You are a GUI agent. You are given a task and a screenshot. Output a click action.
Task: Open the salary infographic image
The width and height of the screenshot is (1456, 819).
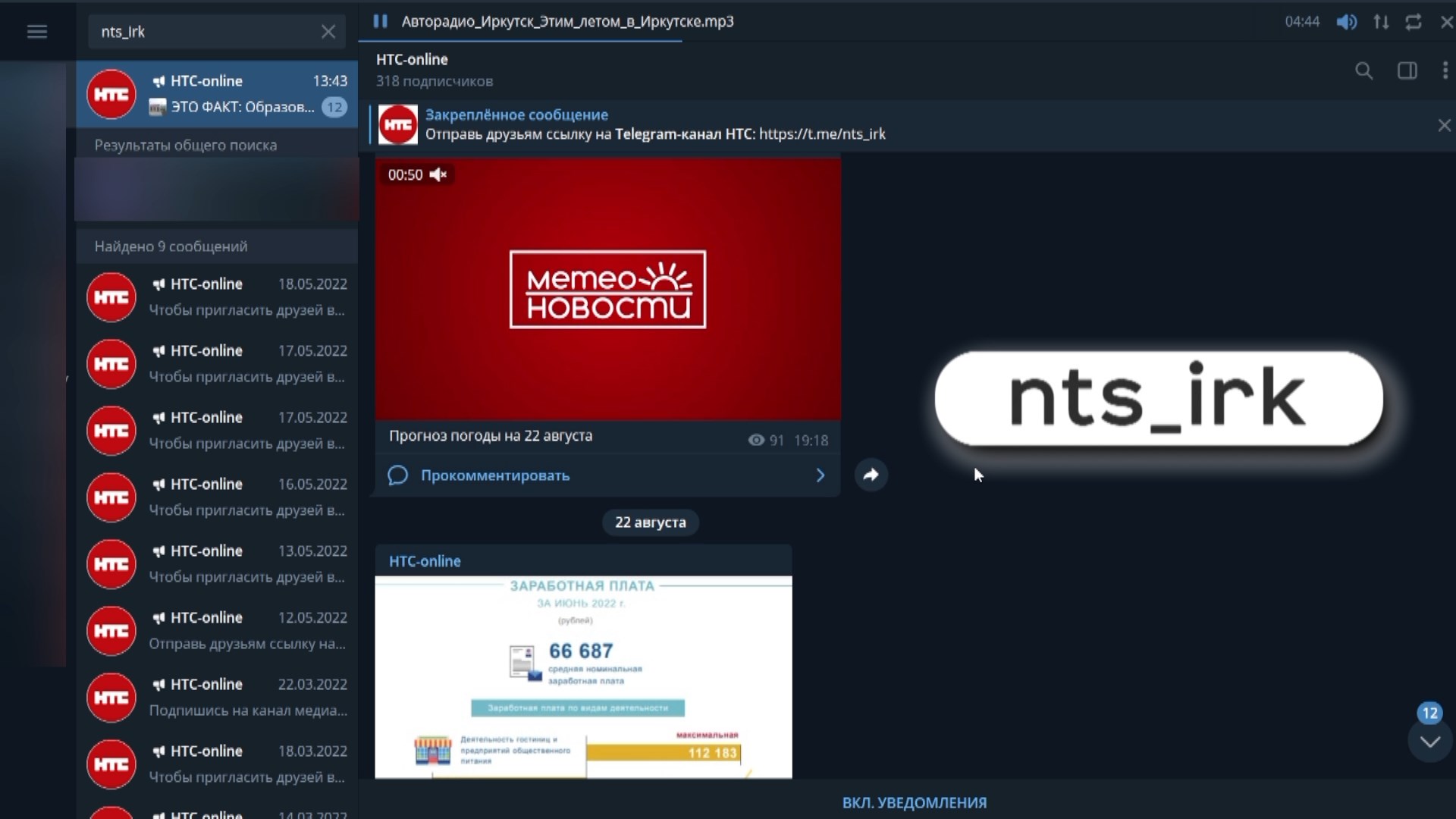click(x=583, y=677)
